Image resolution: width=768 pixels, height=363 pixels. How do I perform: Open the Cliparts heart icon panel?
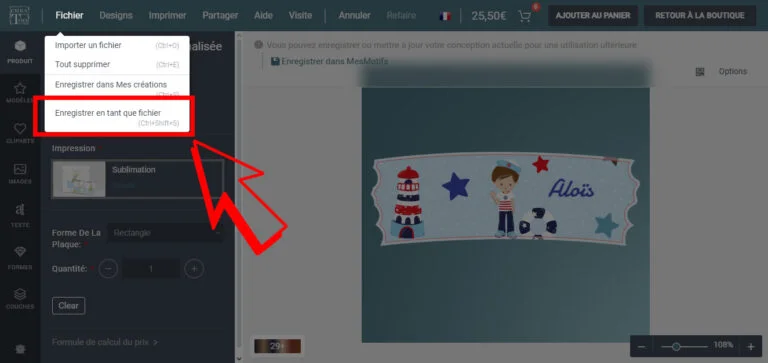20,133
